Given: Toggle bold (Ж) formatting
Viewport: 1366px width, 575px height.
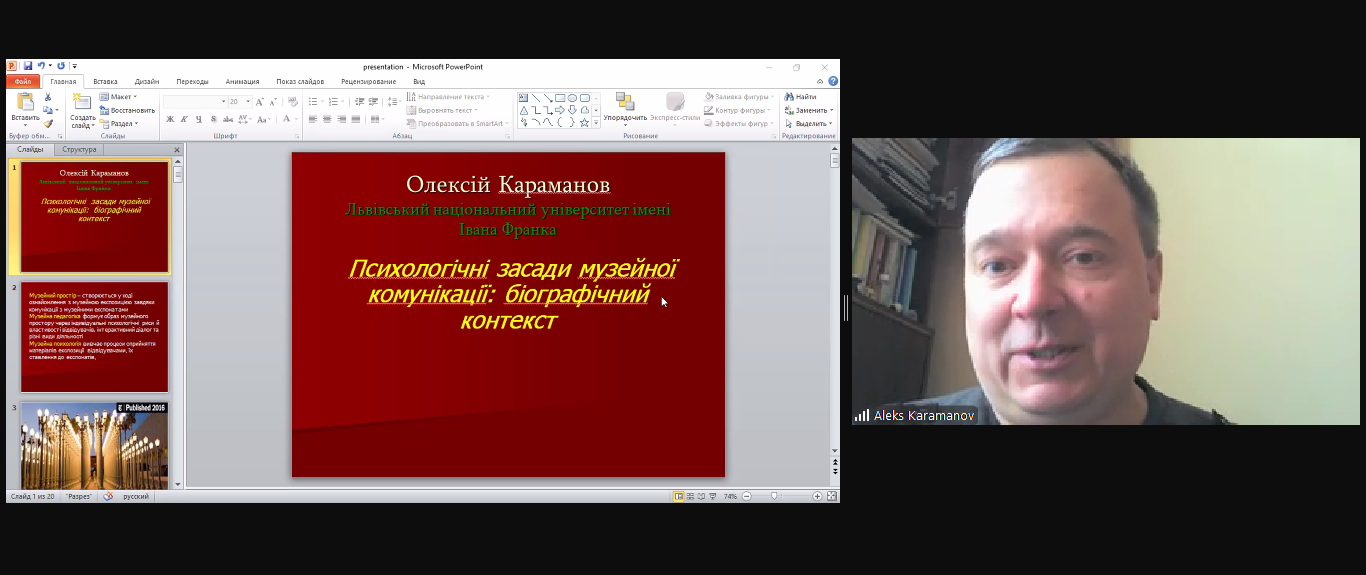Looking at the screenshot, I should pyautogui.click(x=170, y=119).
